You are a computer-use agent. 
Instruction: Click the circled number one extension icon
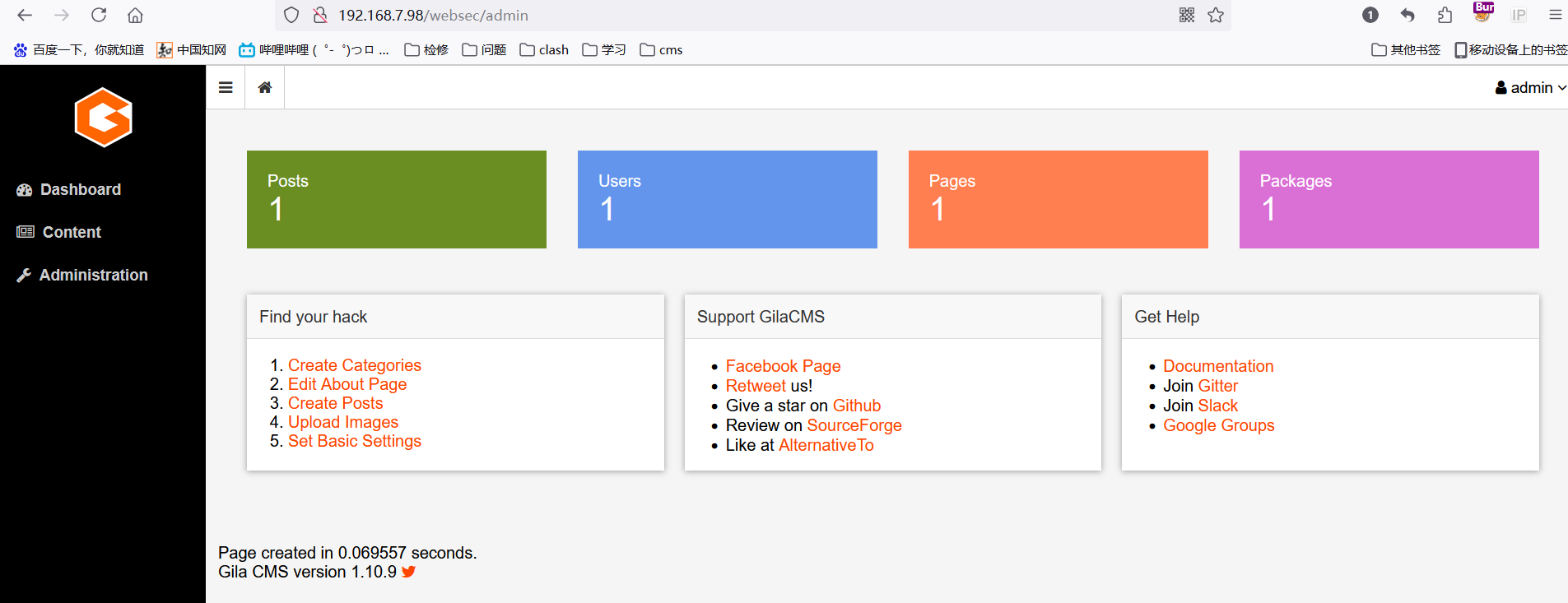[x=1370, y=15]
